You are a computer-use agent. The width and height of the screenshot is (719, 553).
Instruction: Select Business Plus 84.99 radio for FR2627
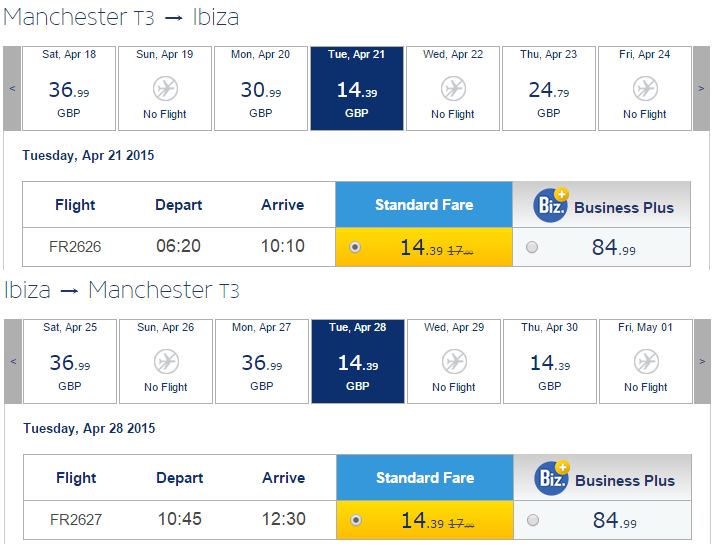[x=533, y=520]
